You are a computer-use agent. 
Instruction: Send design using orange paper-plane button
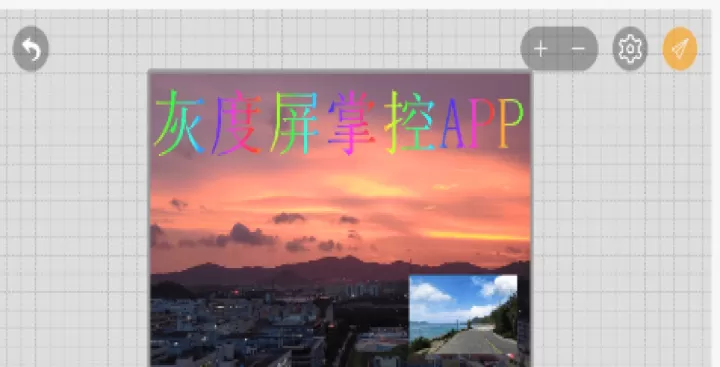680,49
